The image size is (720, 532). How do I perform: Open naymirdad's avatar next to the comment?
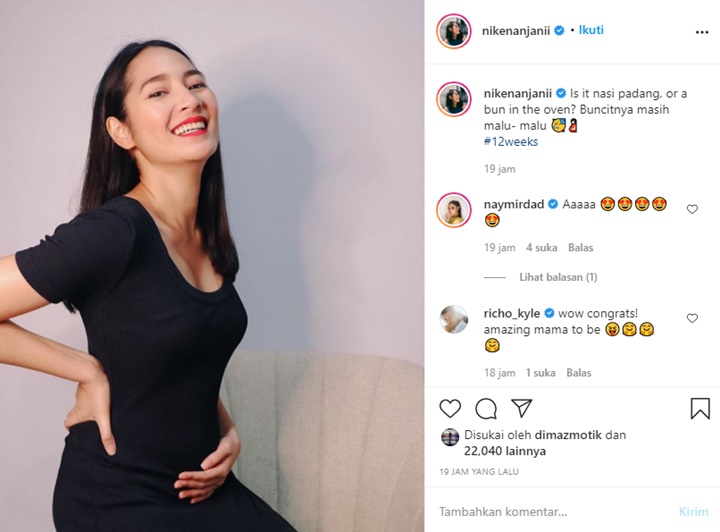click(454, 210)
